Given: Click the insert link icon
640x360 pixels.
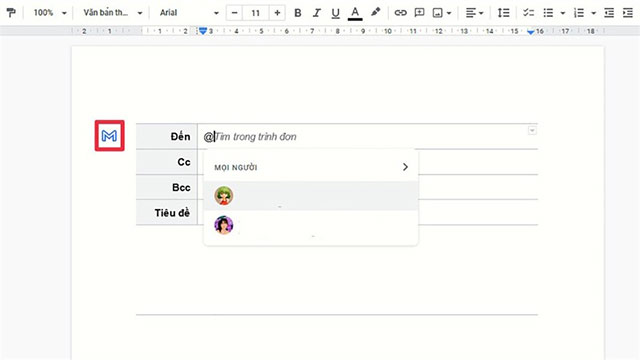Looking at the screenshot, I should (x=400, y=13).
